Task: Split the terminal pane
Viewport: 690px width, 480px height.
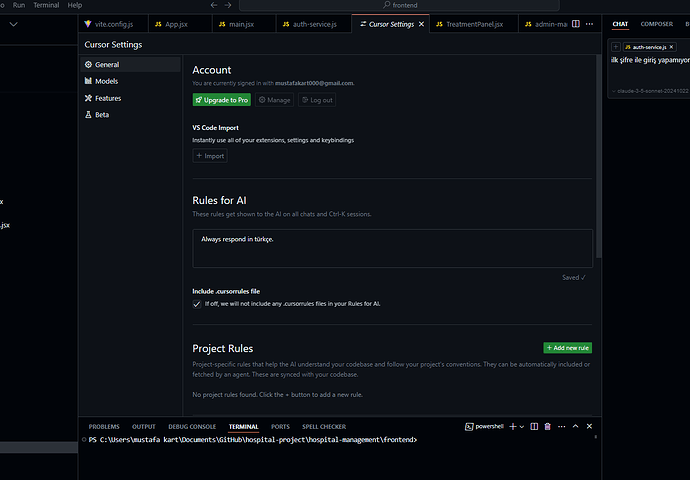Action: coord(534,426)
